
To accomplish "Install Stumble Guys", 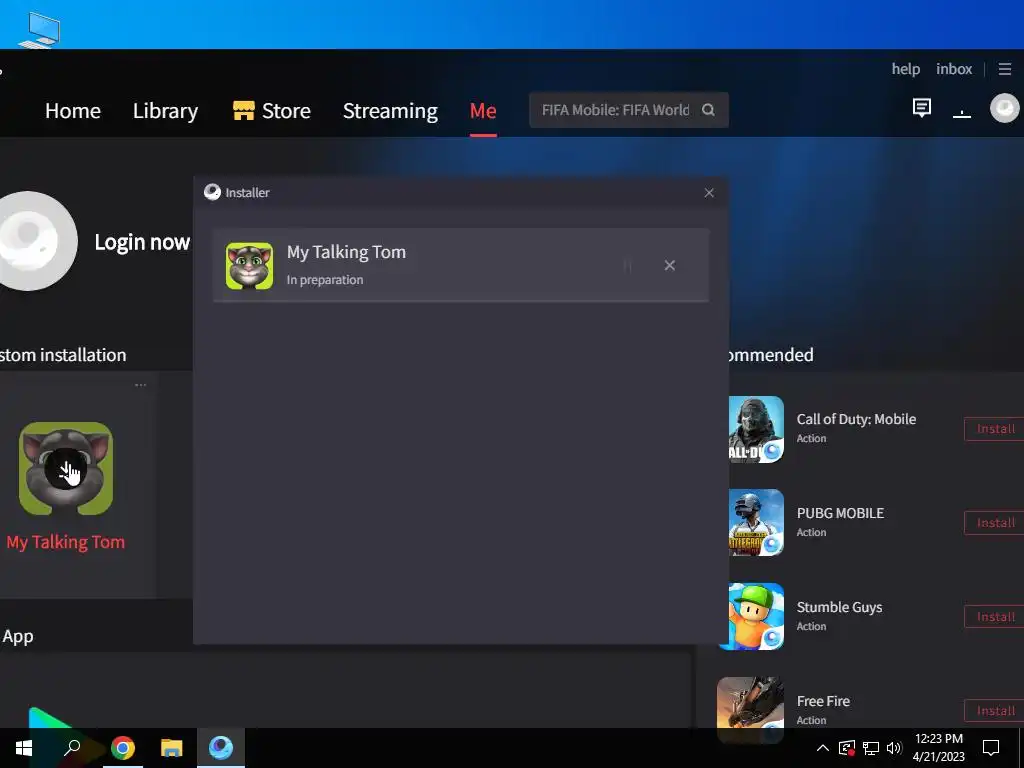I will coord(995,617).
